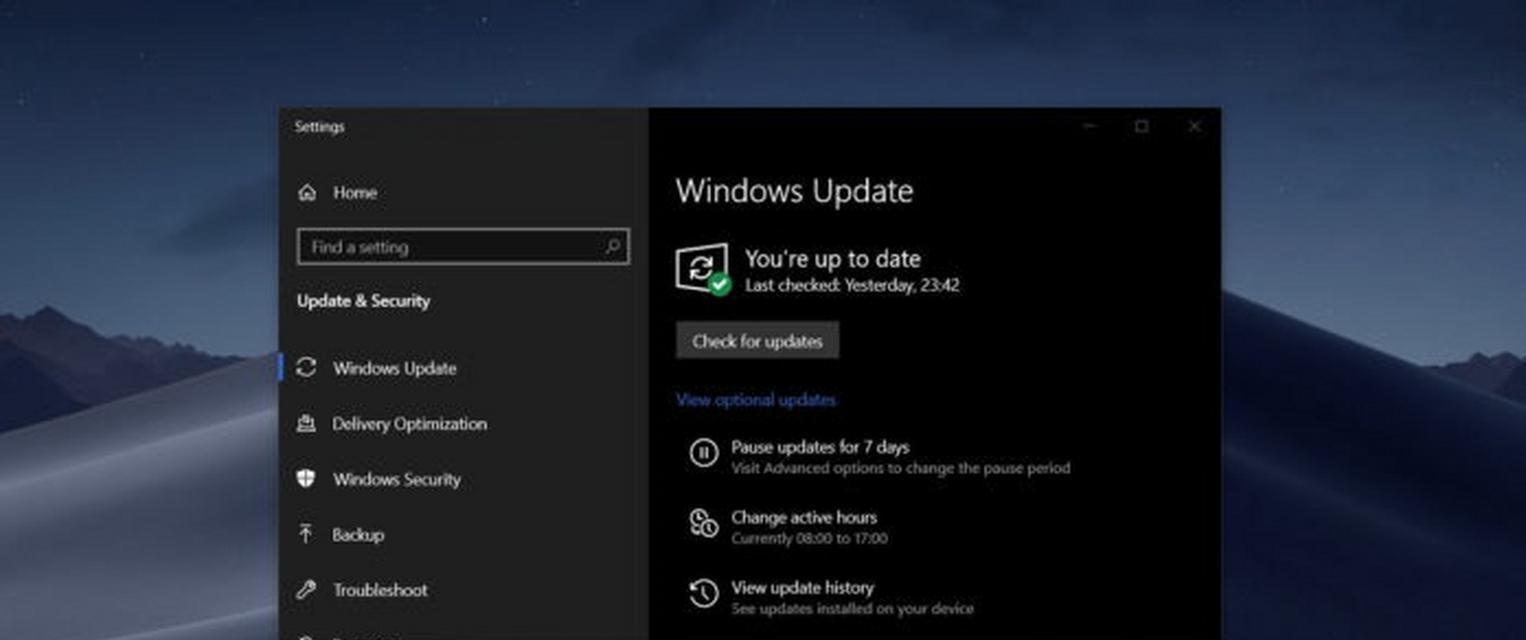Click the search magnifier icon
The width and height of the screenshot is (1526, 640).
613,246
